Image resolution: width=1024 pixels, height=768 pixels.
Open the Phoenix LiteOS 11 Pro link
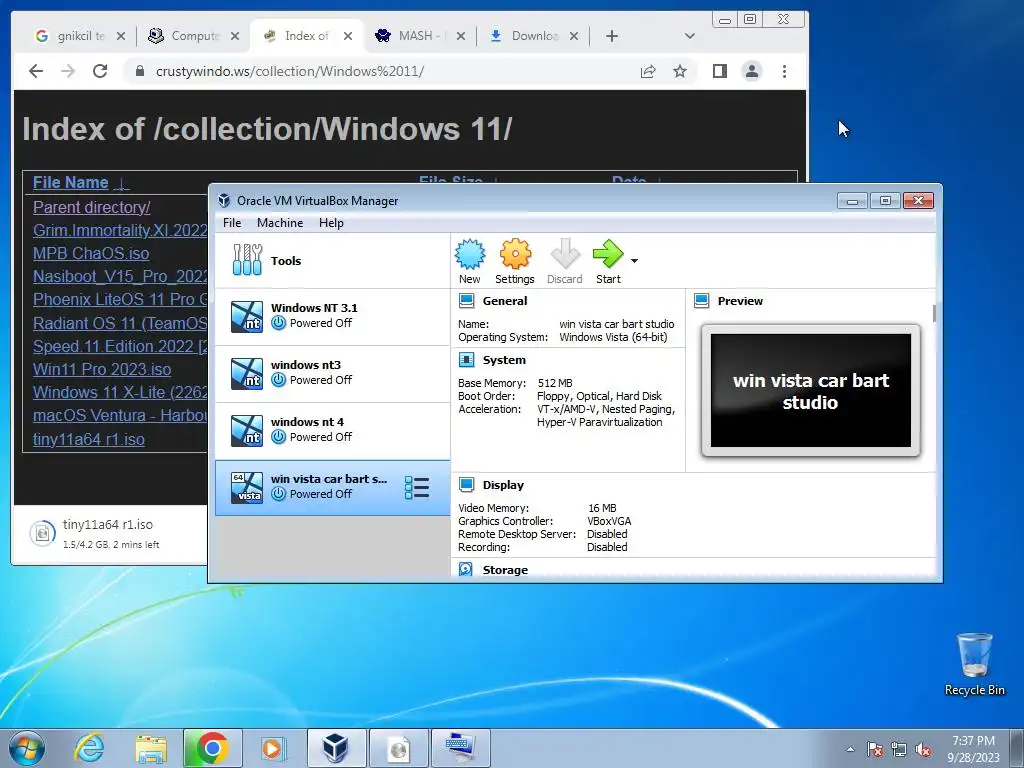click(x=120, y=299)
